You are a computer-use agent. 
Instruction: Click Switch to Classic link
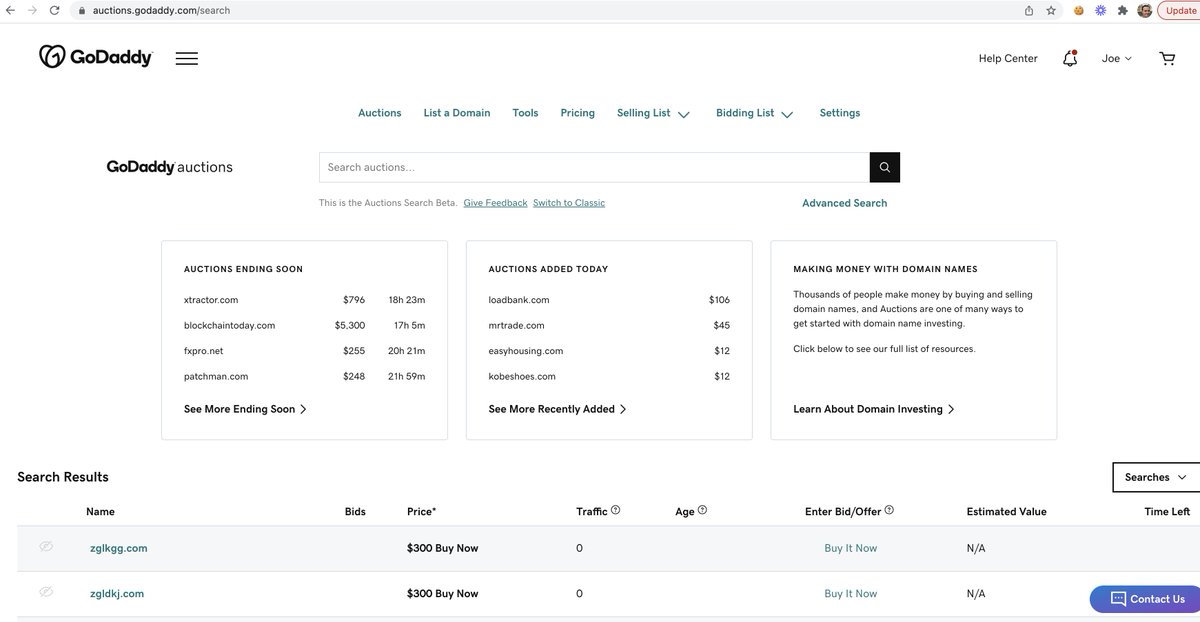pos(569,203)
